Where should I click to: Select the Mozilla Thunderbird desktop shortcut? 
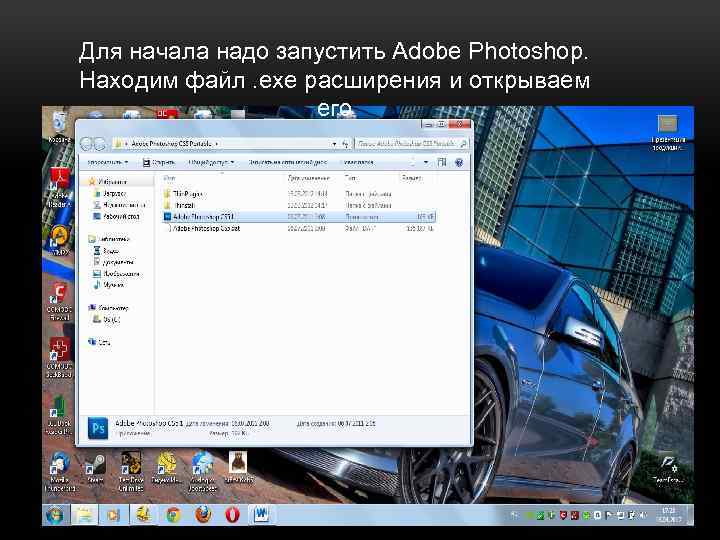click(x=60, y=471)
